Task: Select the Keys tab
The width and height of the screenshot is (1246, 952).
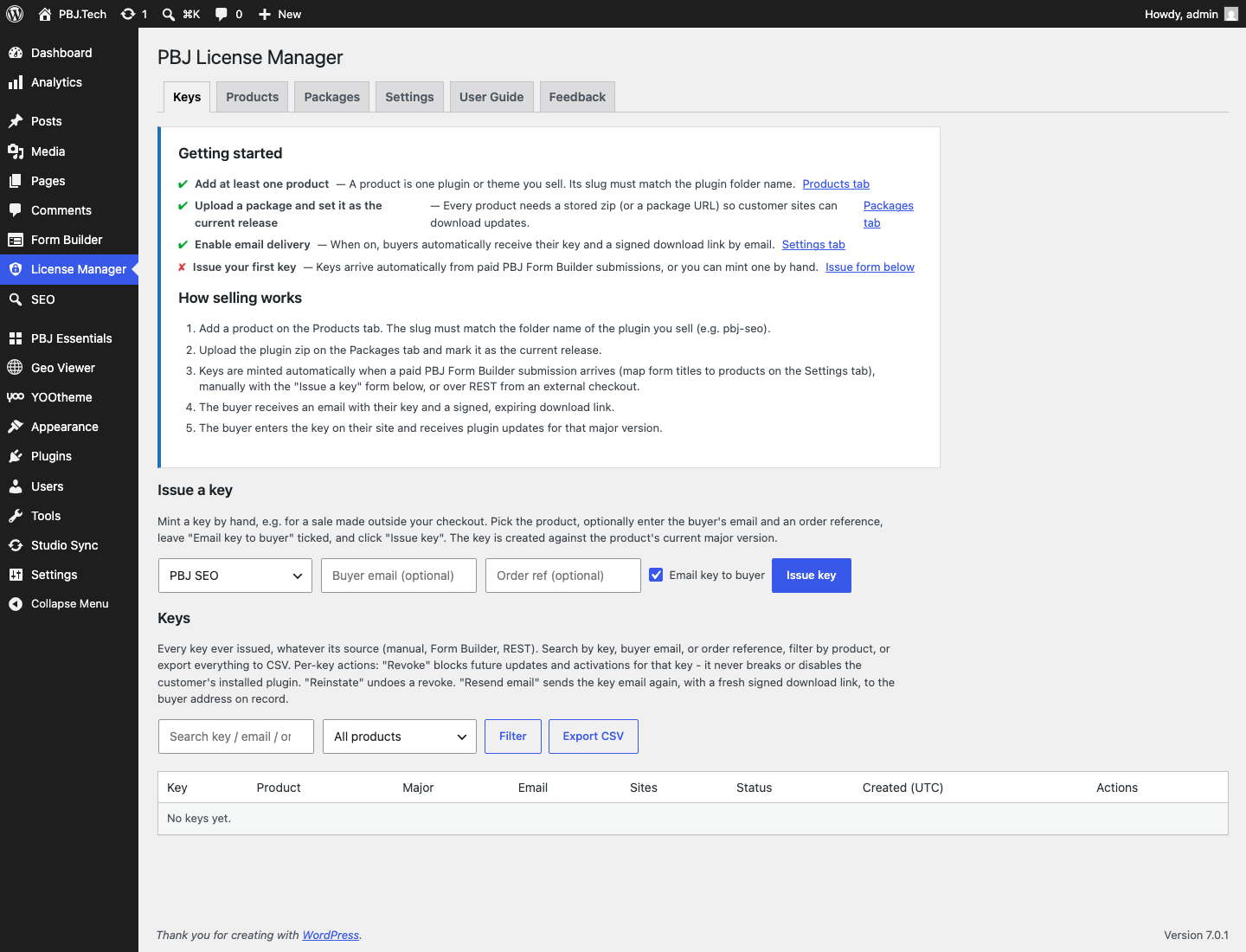Action: (187, 97)
